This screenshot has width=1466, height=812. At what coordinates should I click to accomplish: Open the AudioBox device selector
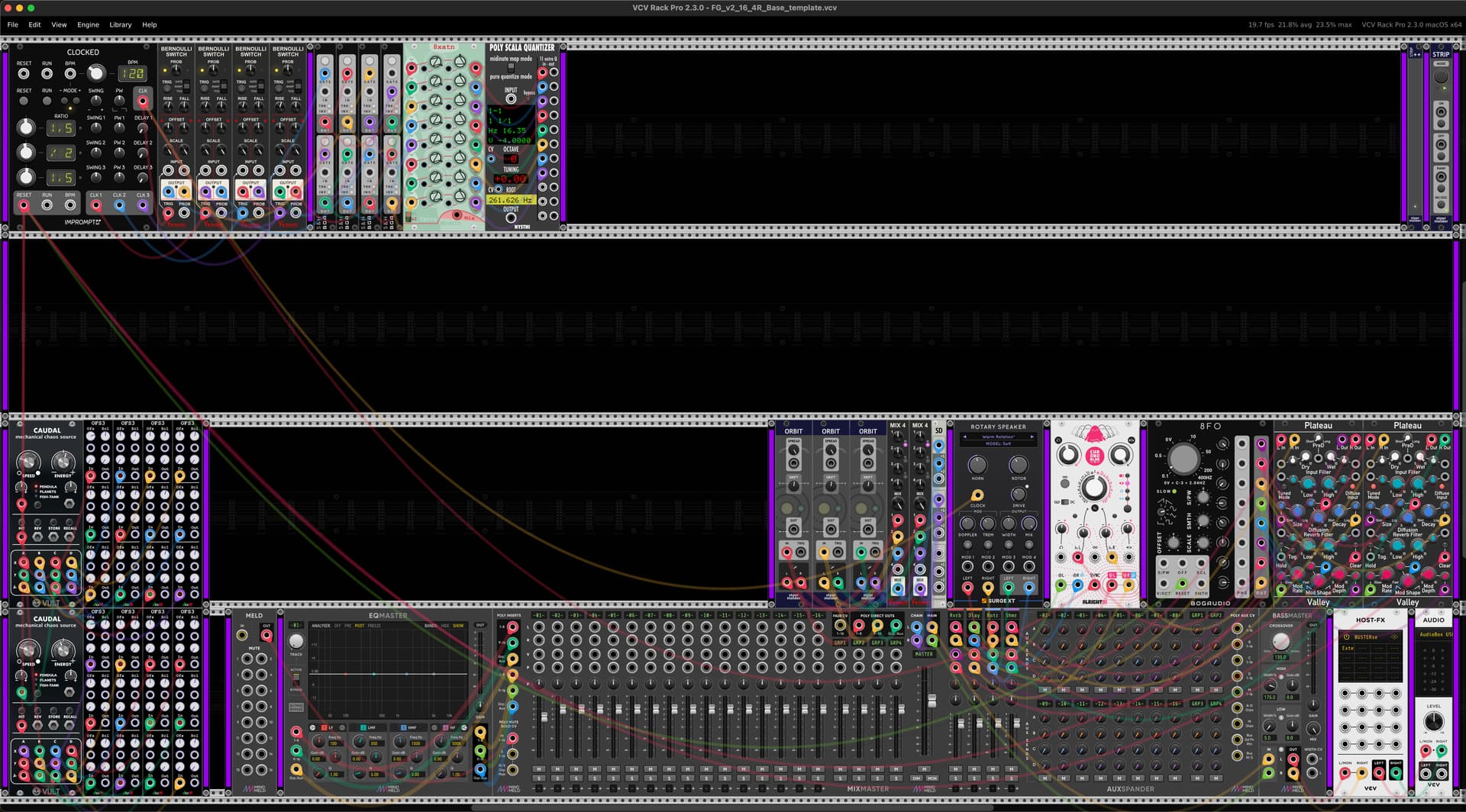[1434, 634]
